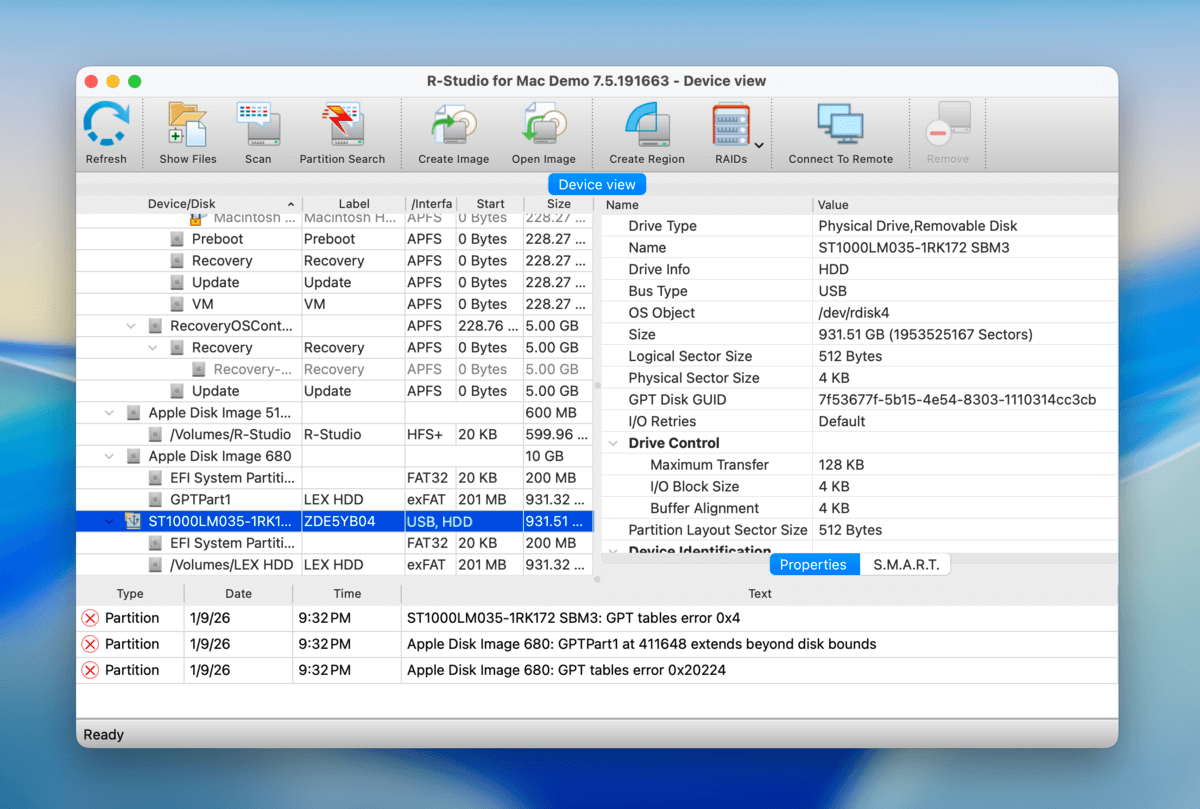Collapse the RecoveryOSContainer tree node
Viewport: 1200px width, 809px height.
pyautogui.click(x=131, y=326)
